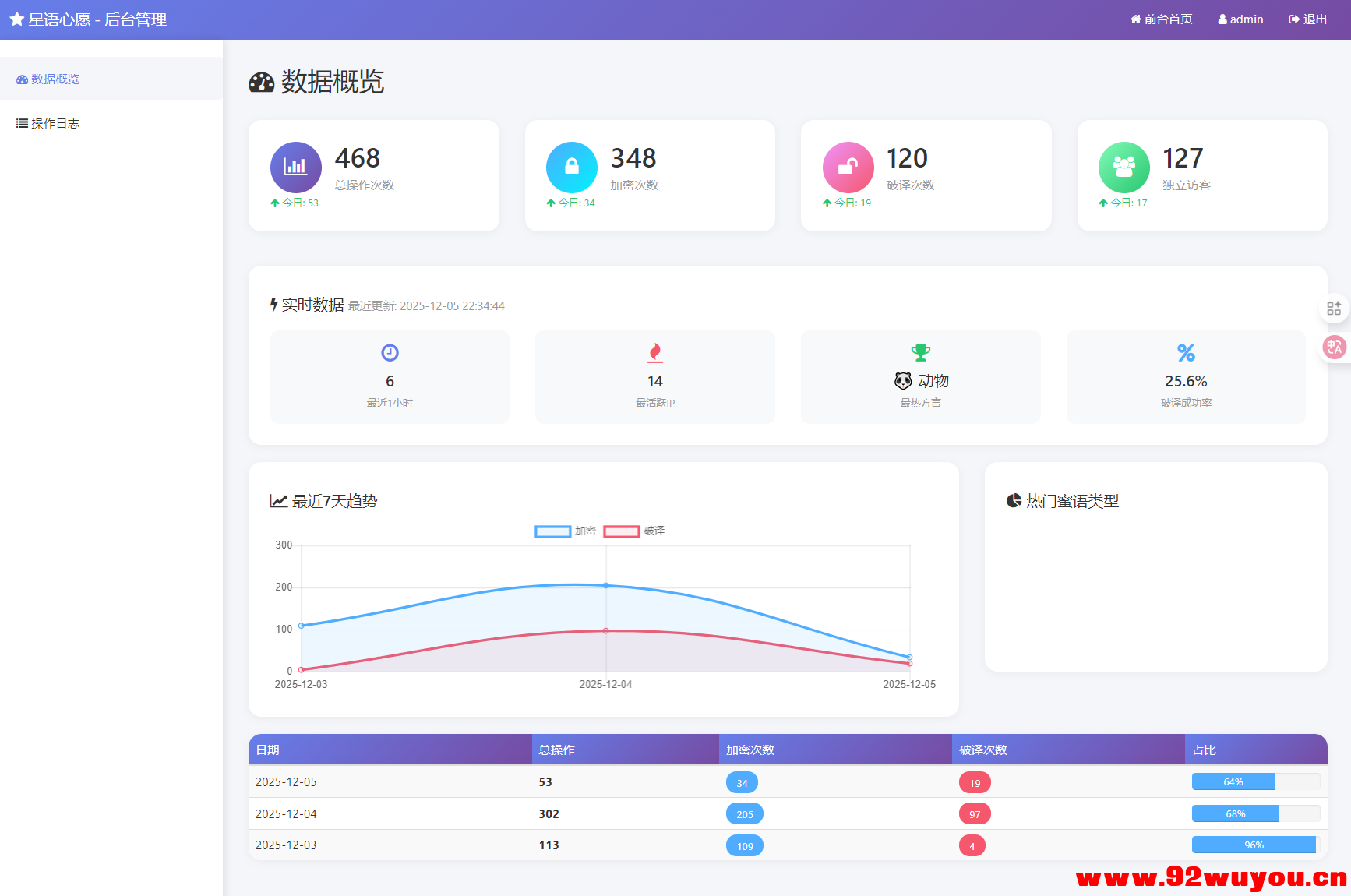The width and height of the screenshot is (1351, 896).
Task: Click the admin account label in top bar
Action: (1240, 19)
